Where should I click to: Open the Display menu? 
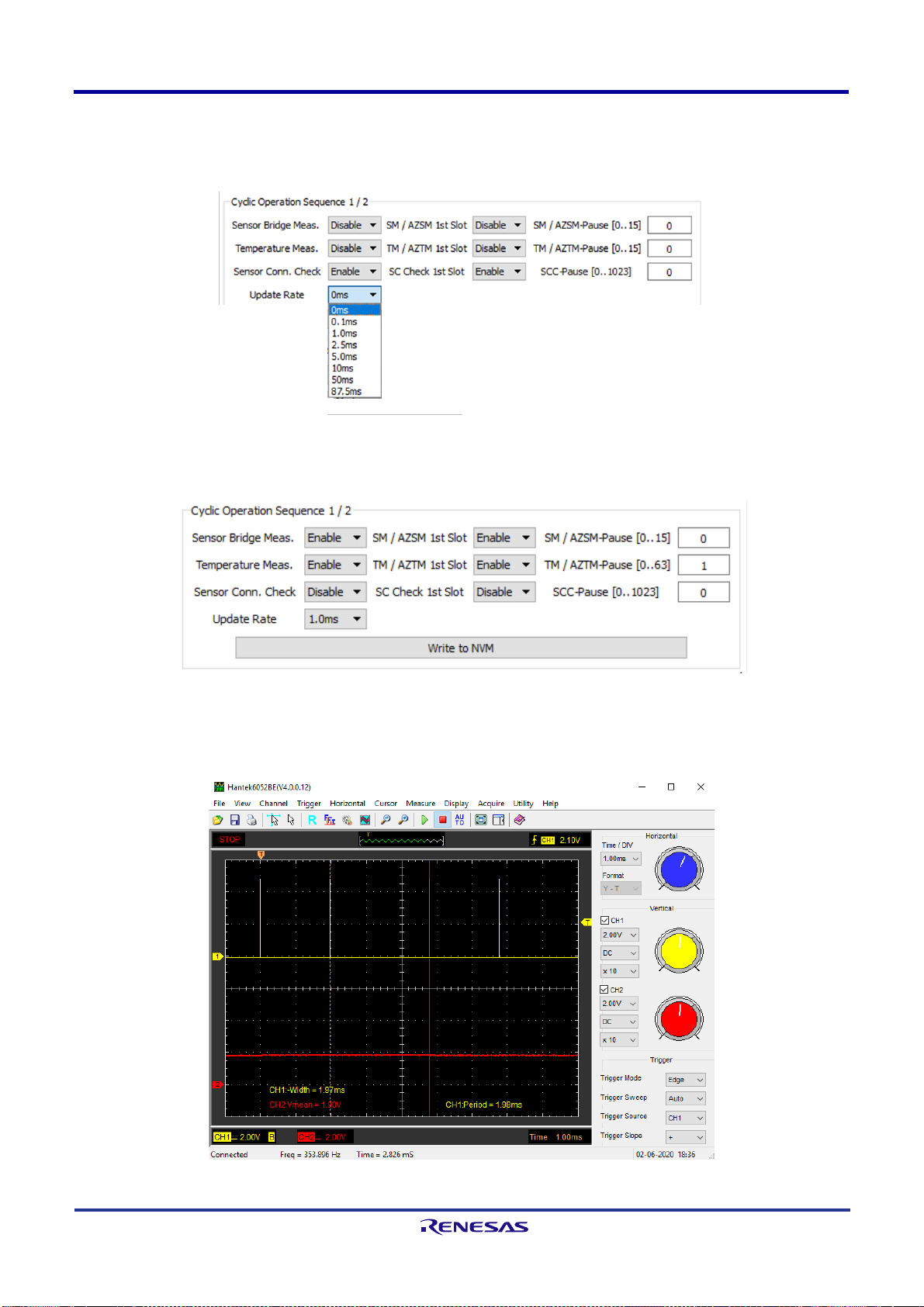[x=456, y=804]
